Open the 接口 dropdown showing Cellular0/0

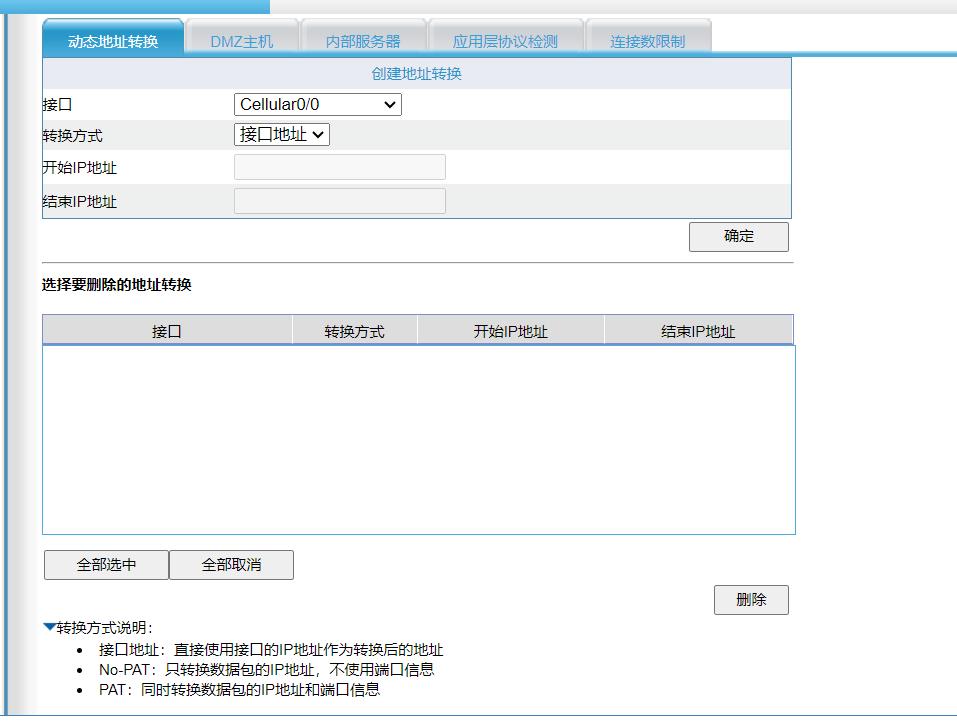pos(317,104)
